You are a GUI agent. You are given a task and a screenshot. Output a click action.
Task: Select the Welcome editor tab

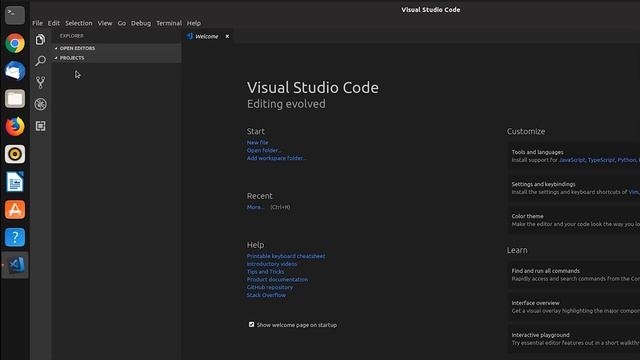coord(208,36)
